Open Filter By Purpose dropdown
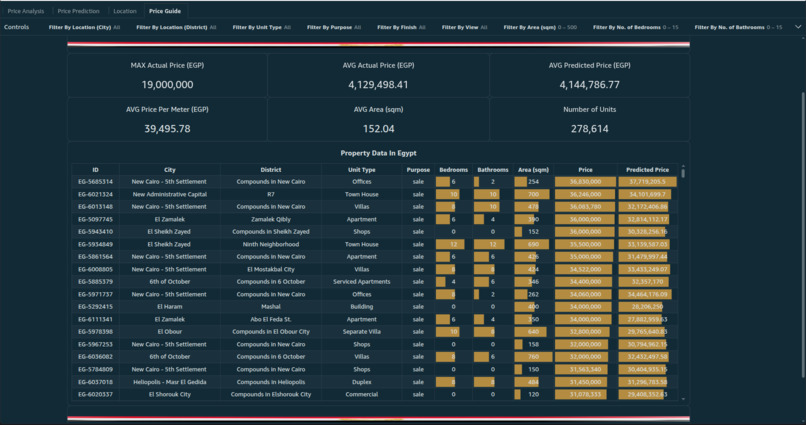806x425 pixels. click(x=334, y=27)
